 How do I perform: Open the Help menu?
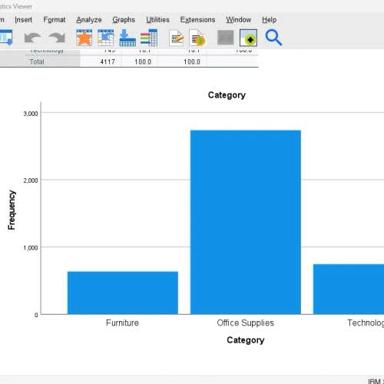(269, 20)
